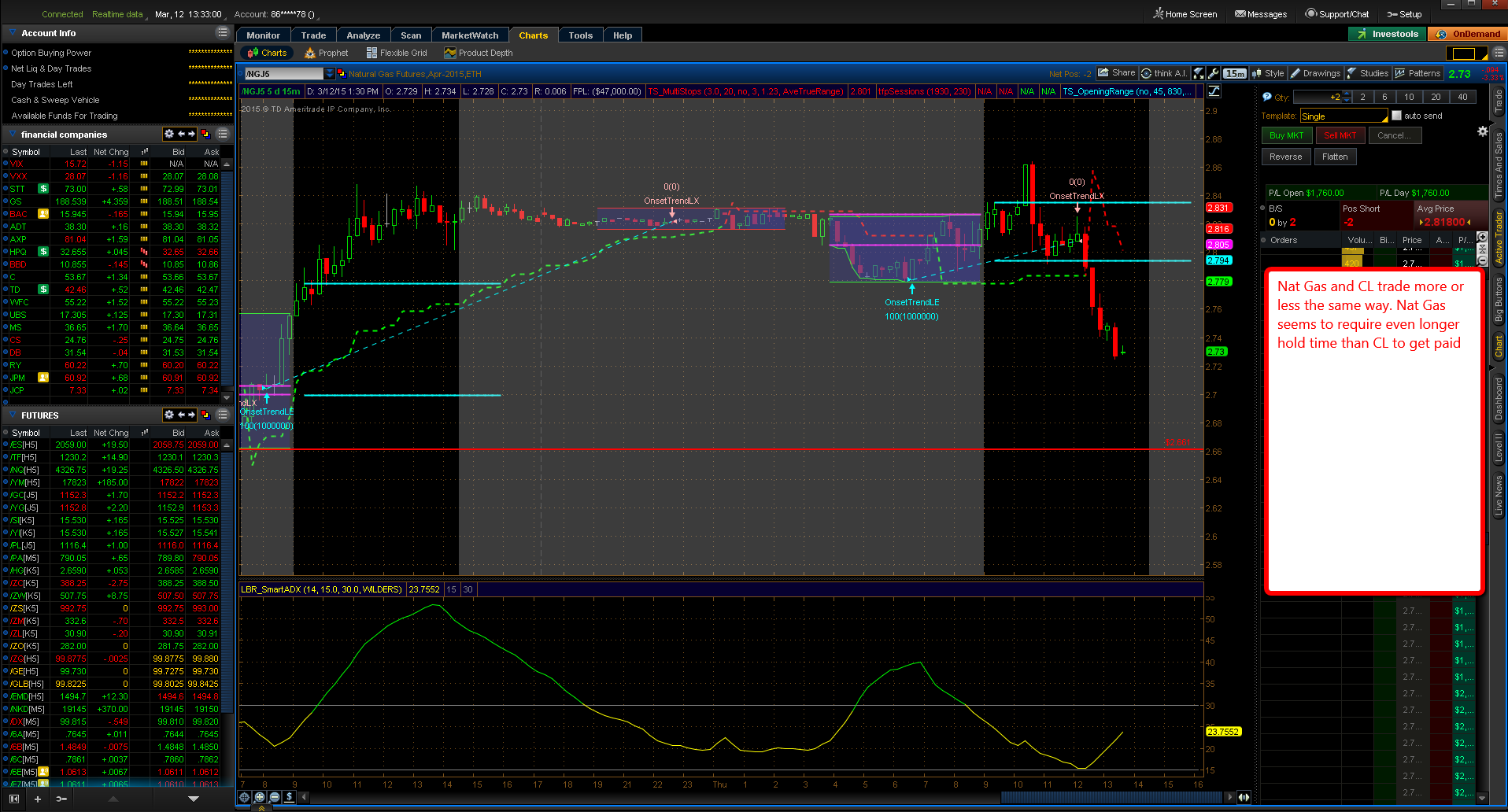1508x812 pixels.
Task: Click the Sell MKT button
Action: tap(1340, 135)
